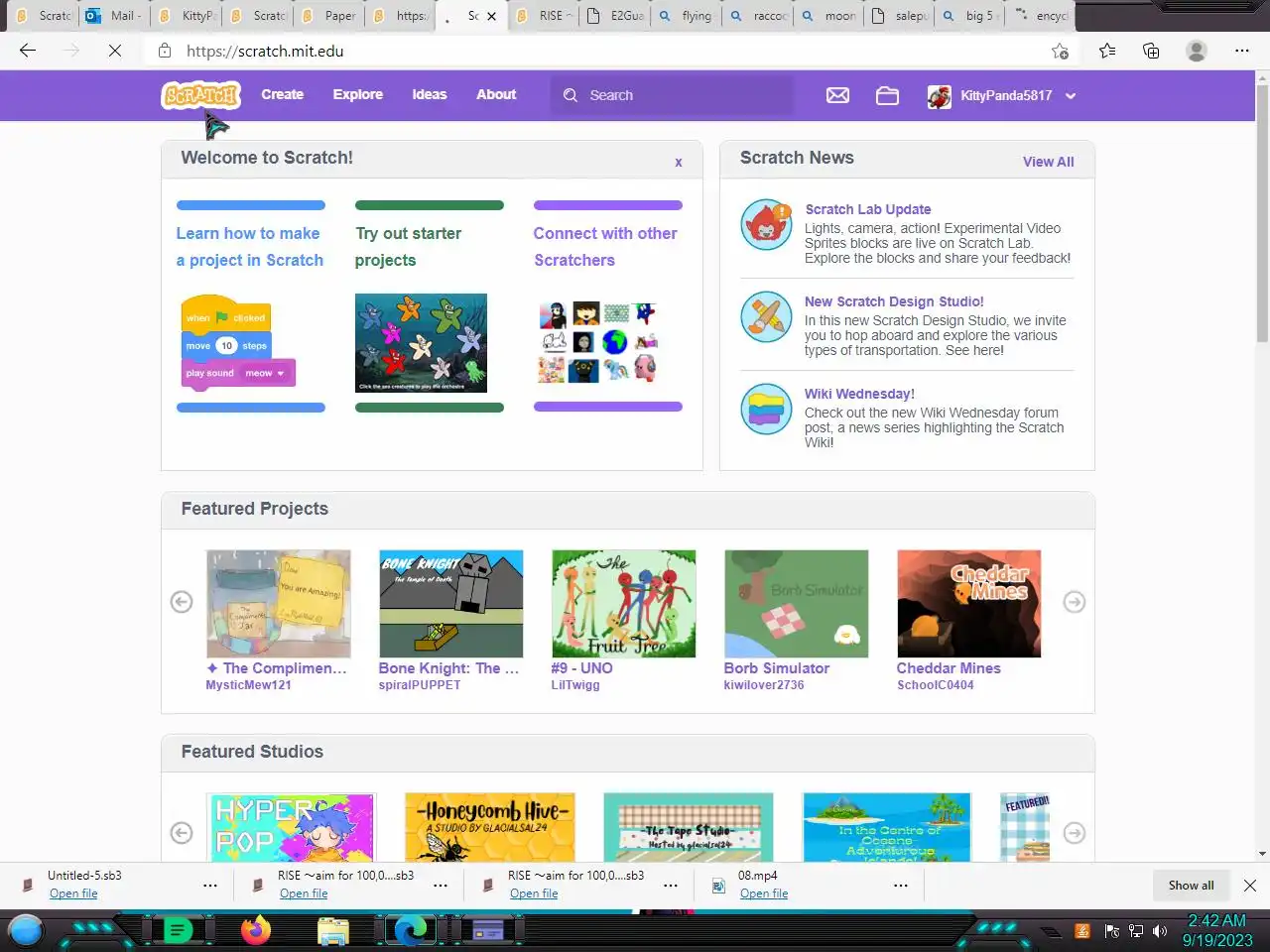Click the starfish starter project image
The width and height of the screenshot is (1270, 952).
coord(421,343)
